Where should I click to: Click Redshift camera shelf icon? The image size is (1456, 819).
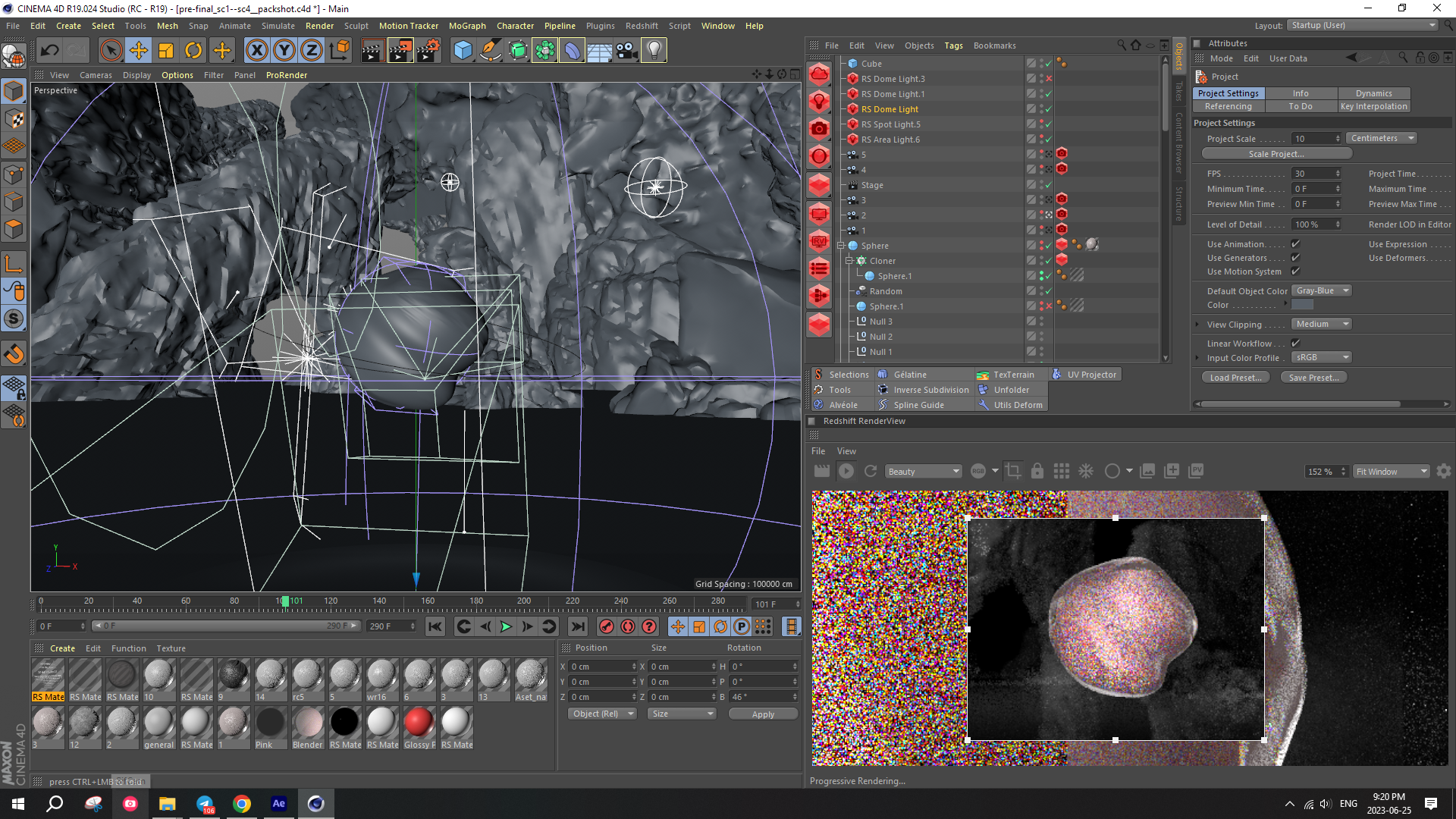[819, 129]
